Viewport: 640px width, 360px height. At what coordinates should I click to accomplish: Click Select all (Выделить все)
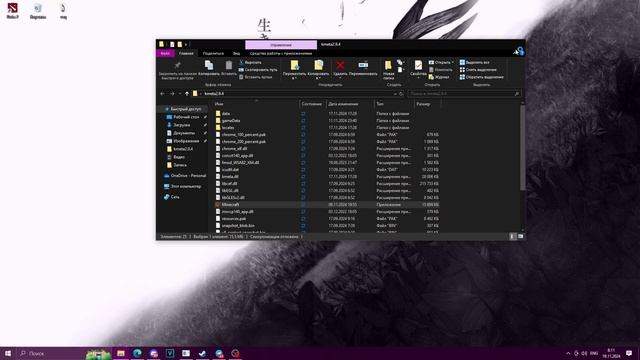pos(474,62)
